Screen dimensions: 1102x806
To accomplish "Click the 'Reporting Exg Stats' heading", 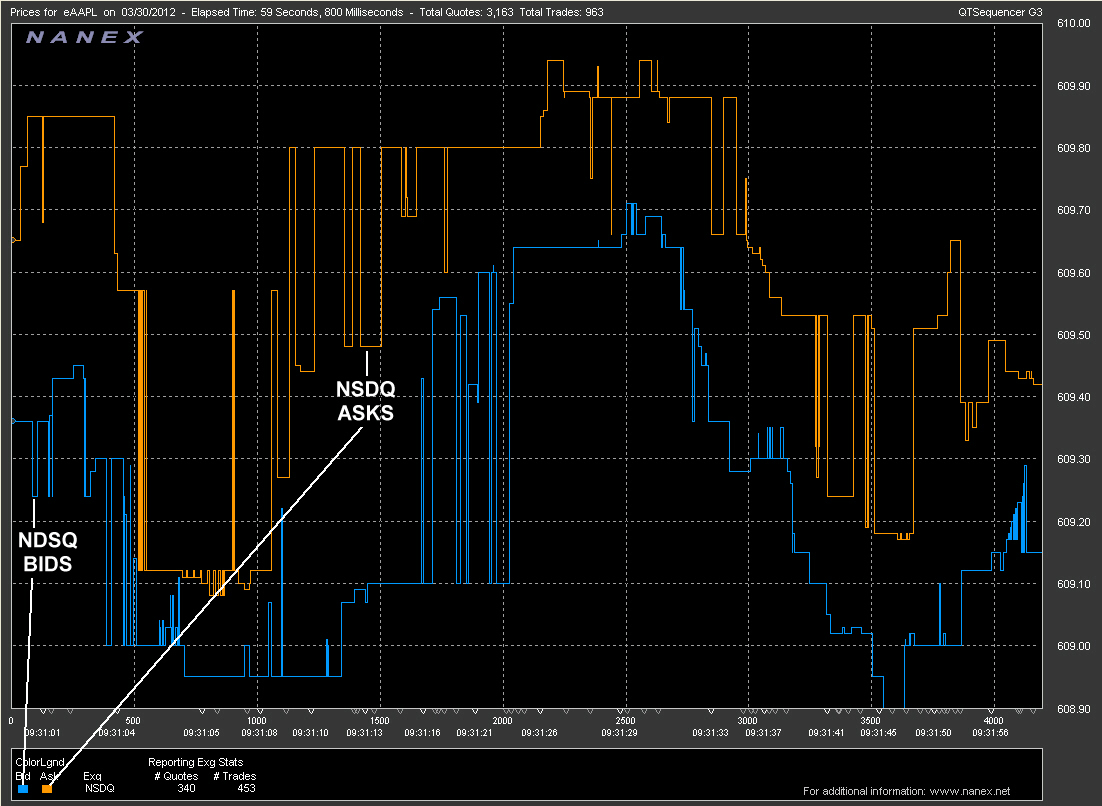I will tap(195, 762).
